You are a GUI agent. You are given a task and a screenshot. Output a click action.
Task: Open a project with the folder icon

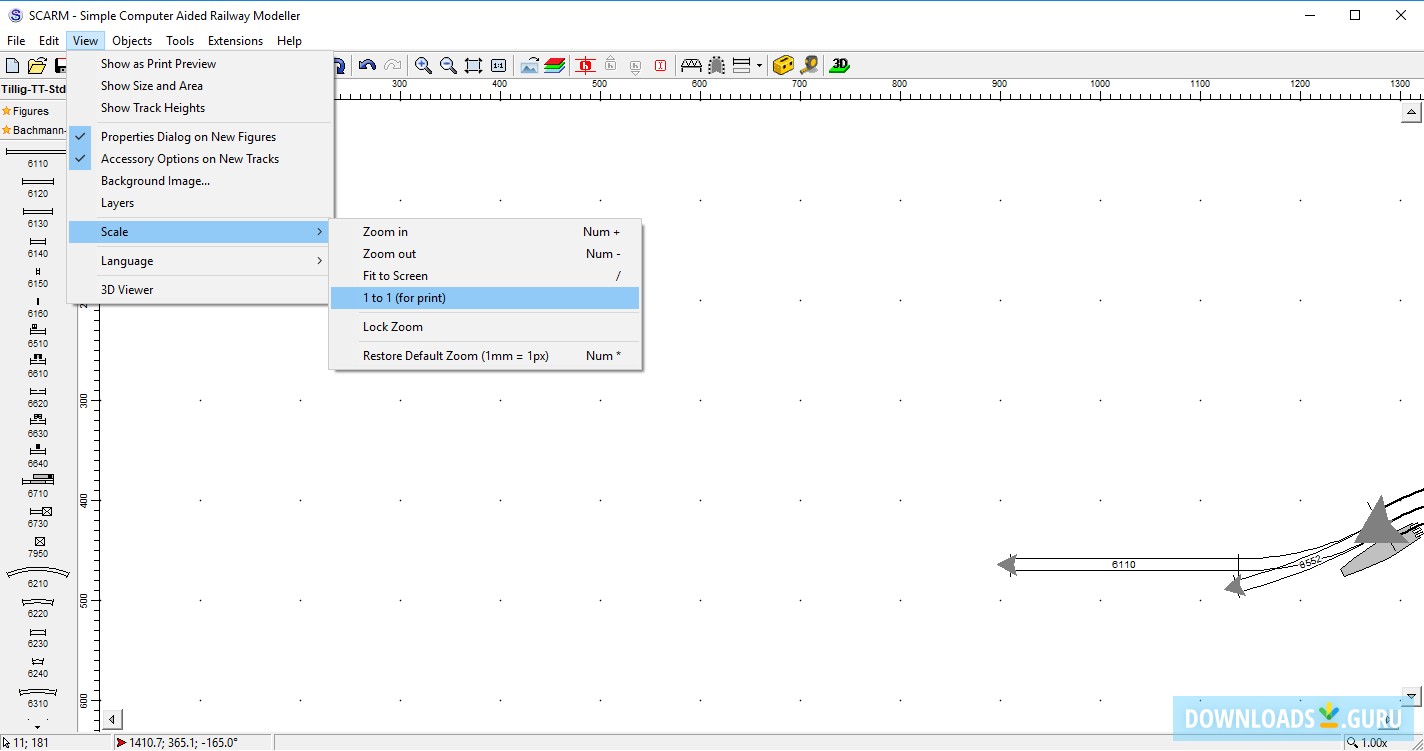tap(37, 66)
